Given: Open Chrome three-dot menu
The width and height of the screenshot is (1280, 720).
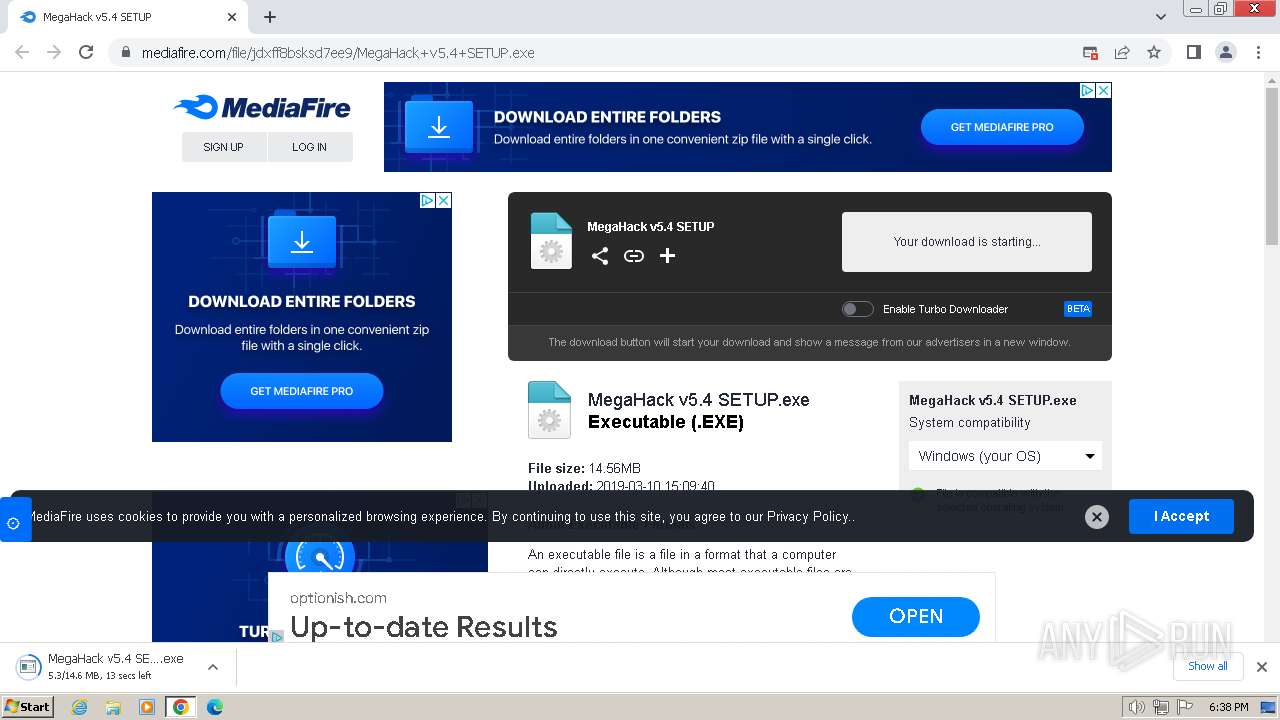Looking at the screenshot, I should [x=1258, y=52].
